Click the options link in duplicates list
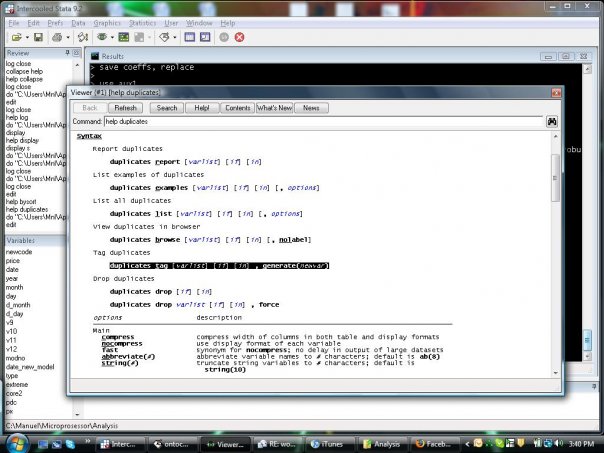The width and height of the screenshot is (604, 453). [286, 213]
